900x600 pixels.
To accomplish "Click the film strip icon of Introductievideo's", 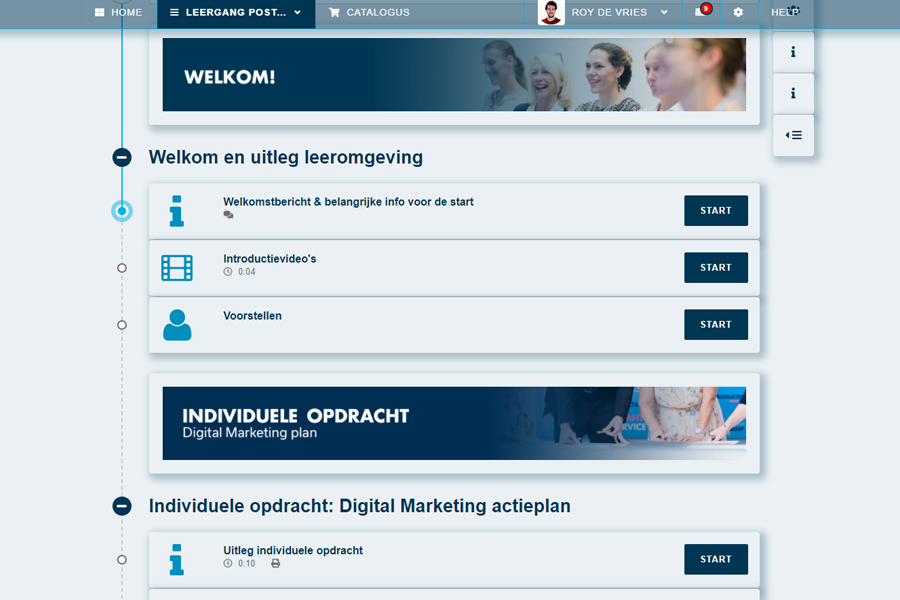I will pos(177,268).
